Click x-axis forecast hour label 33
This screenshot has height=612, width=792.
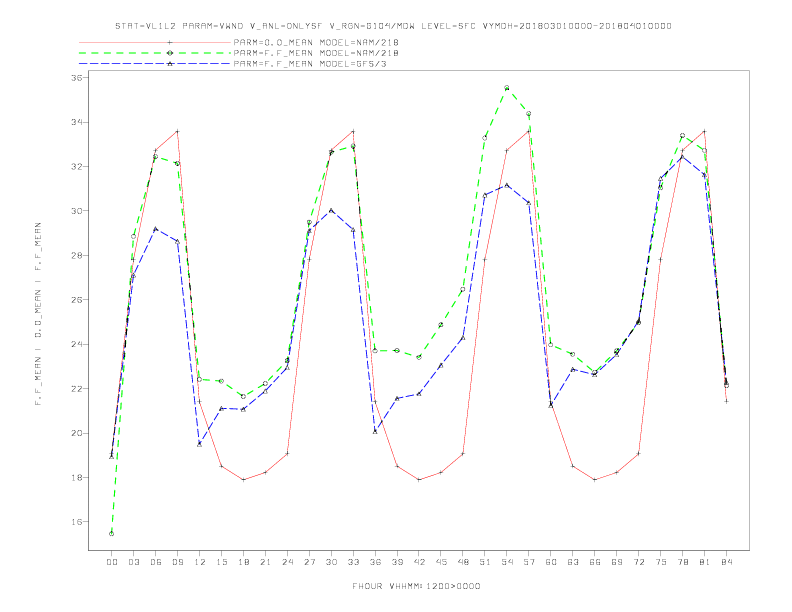click(353, 562)
